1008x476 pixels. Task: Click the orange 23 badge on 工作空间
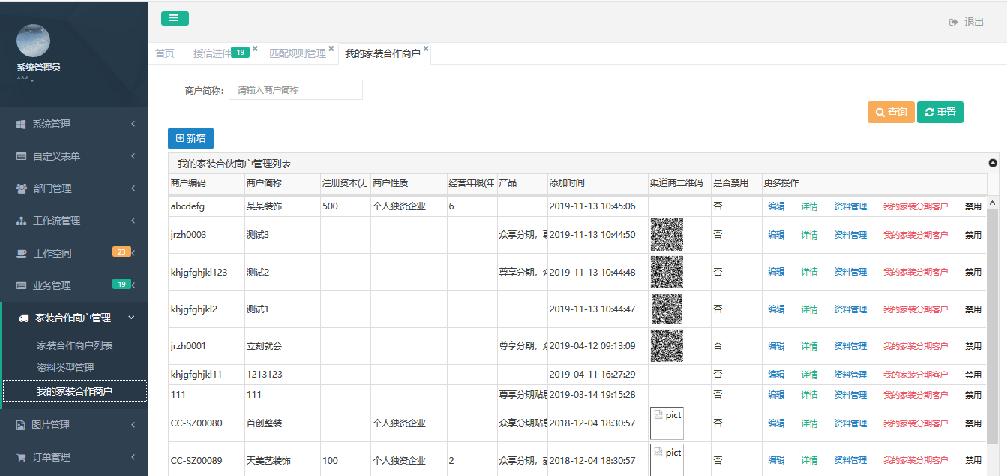coord(121,252)
